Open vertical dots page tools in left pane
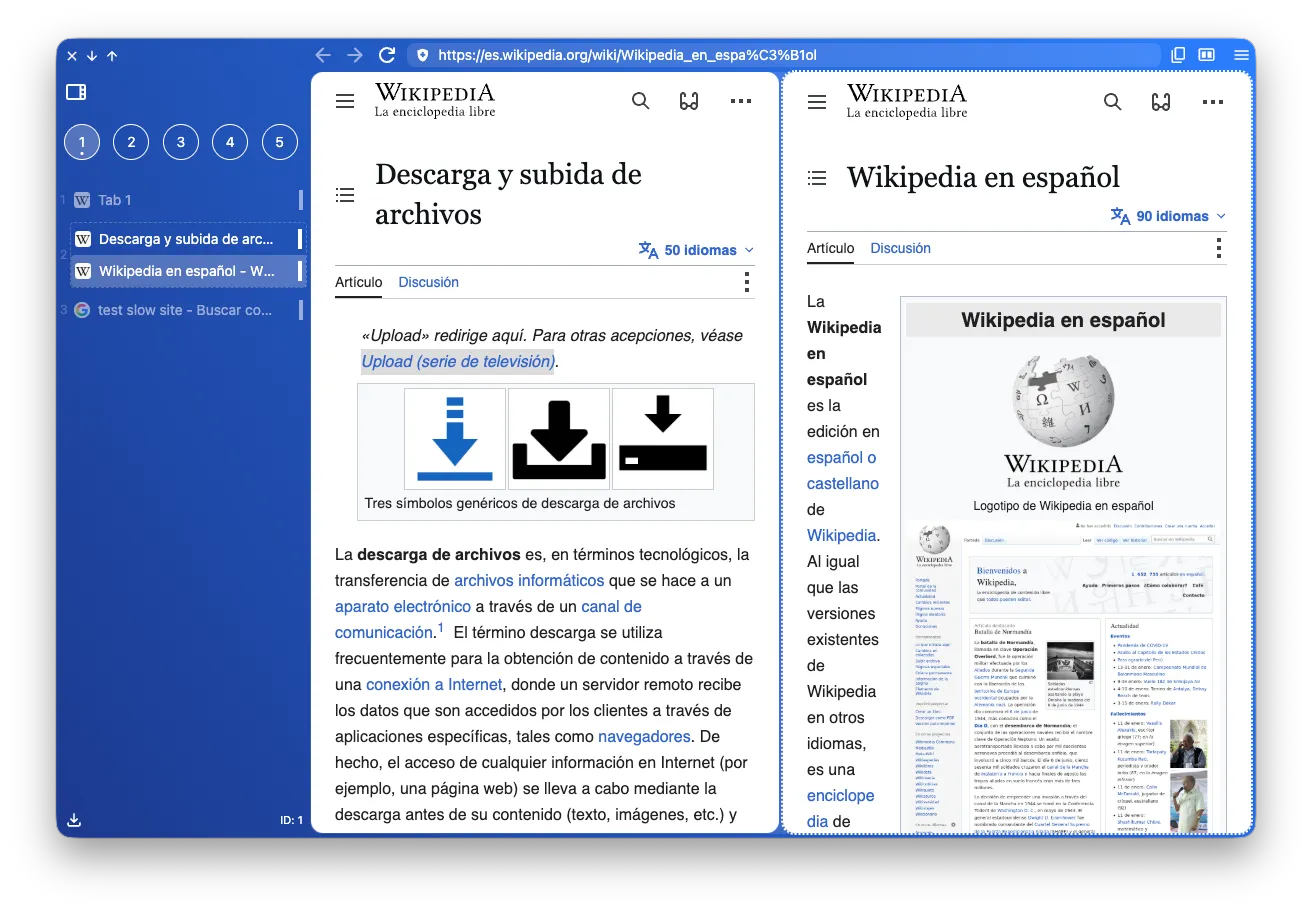 (x=746, y=282)
